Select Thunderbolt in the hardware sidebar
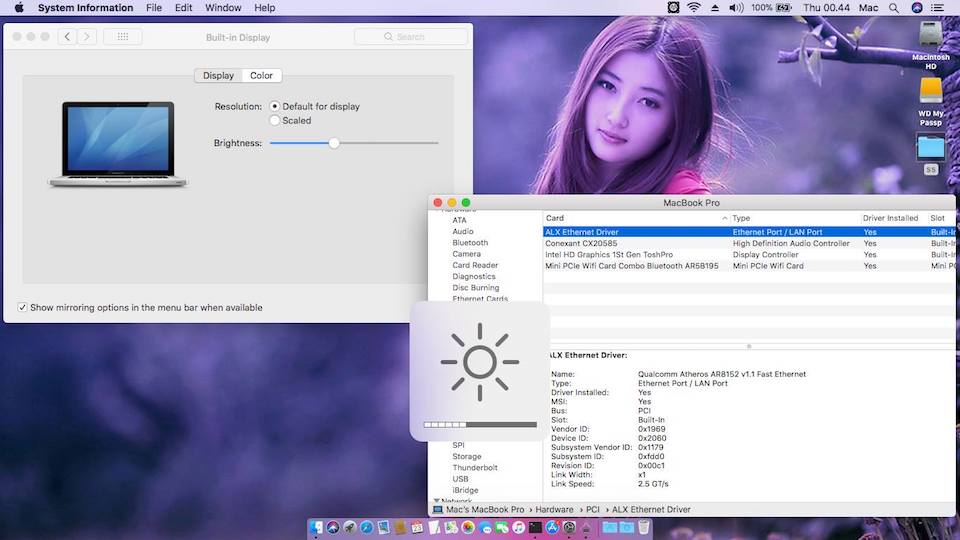The image size is (960, 540). click(474, 468)
